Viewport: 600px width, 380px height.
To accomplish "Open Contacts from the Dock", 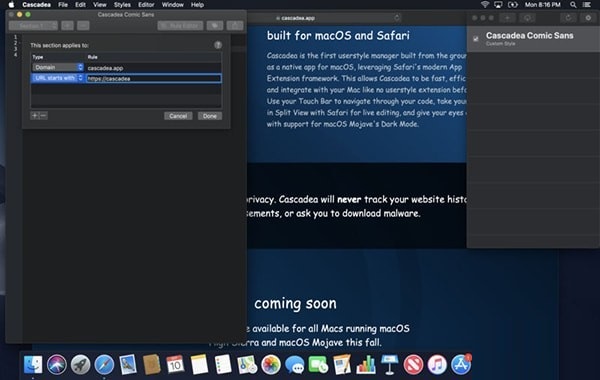I will (152, 364).
